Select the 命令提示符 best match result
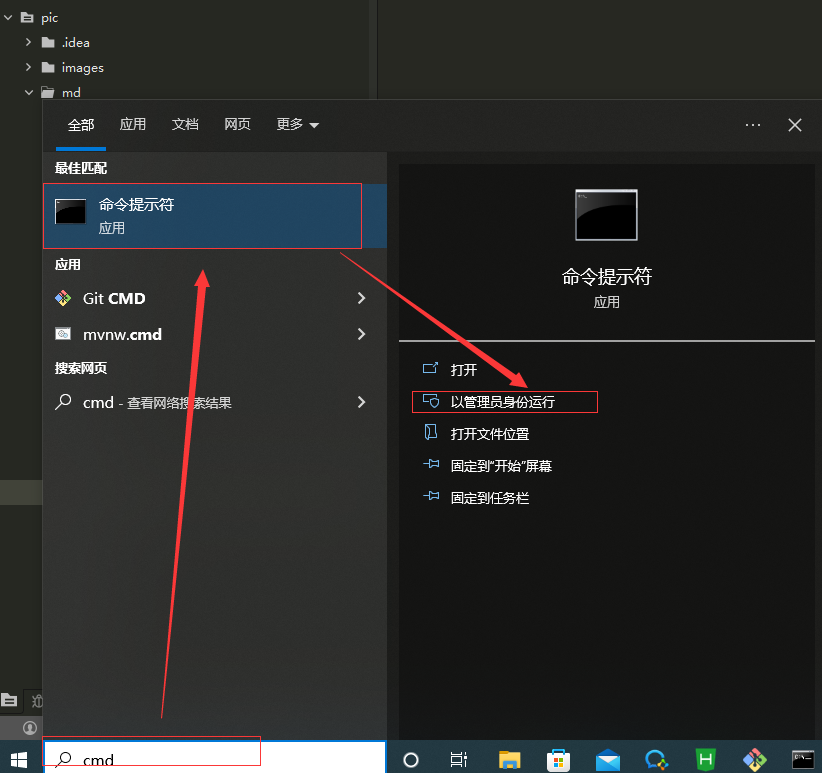 202,215
